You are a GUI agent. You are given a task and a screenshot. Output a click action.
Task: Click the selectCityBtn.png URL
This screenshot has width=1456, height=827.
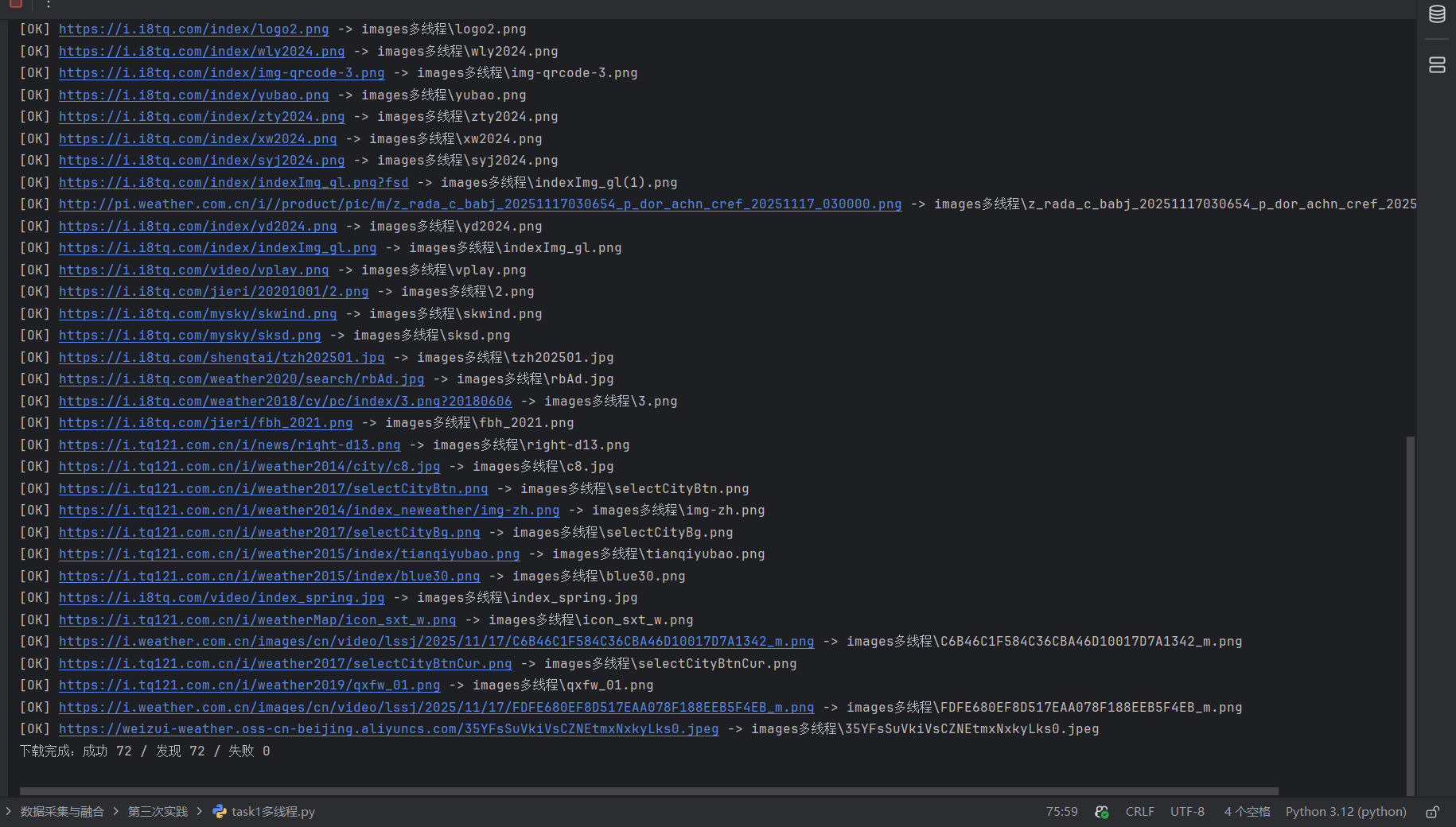coord(273,489)
